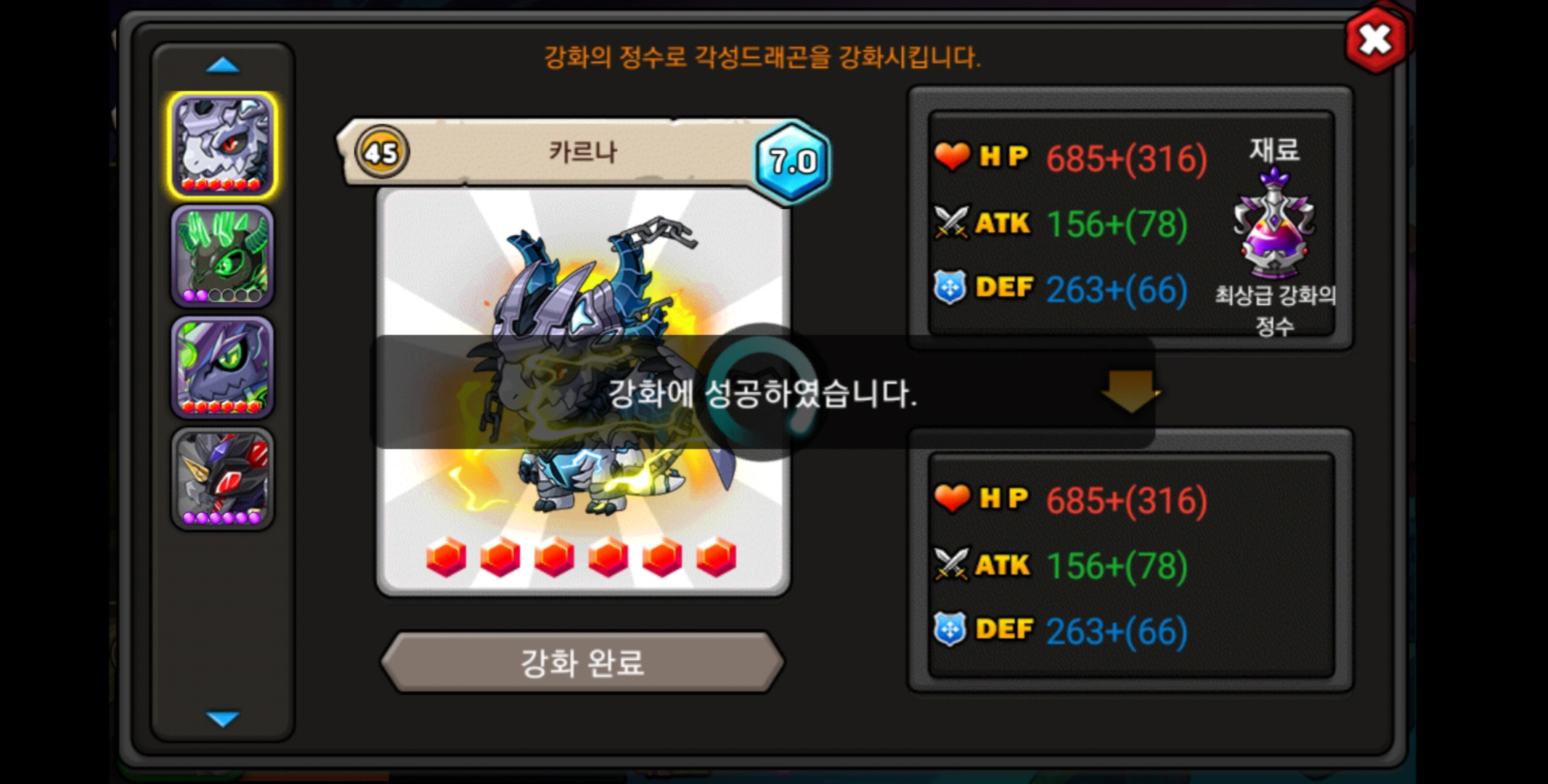
Task: Tap the ATK swords icon in bottom stats
Action: point(951,564)
